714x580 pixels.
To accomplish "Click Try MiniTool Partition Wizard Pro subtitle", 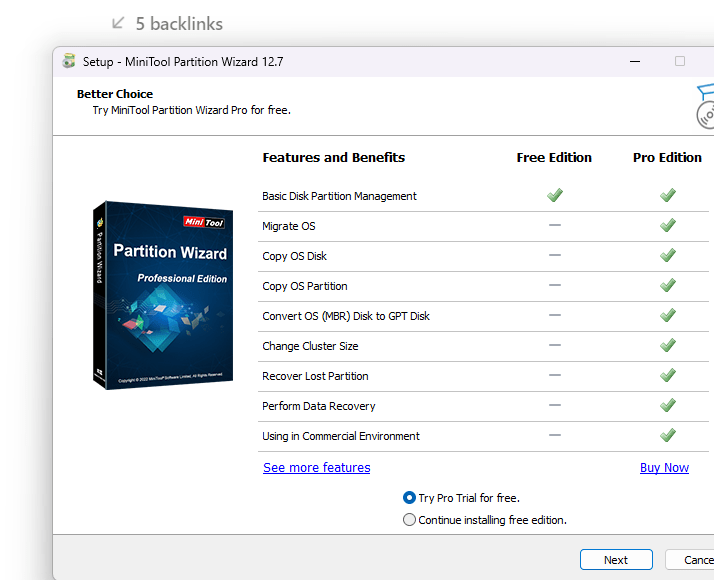I will (192, 110).
